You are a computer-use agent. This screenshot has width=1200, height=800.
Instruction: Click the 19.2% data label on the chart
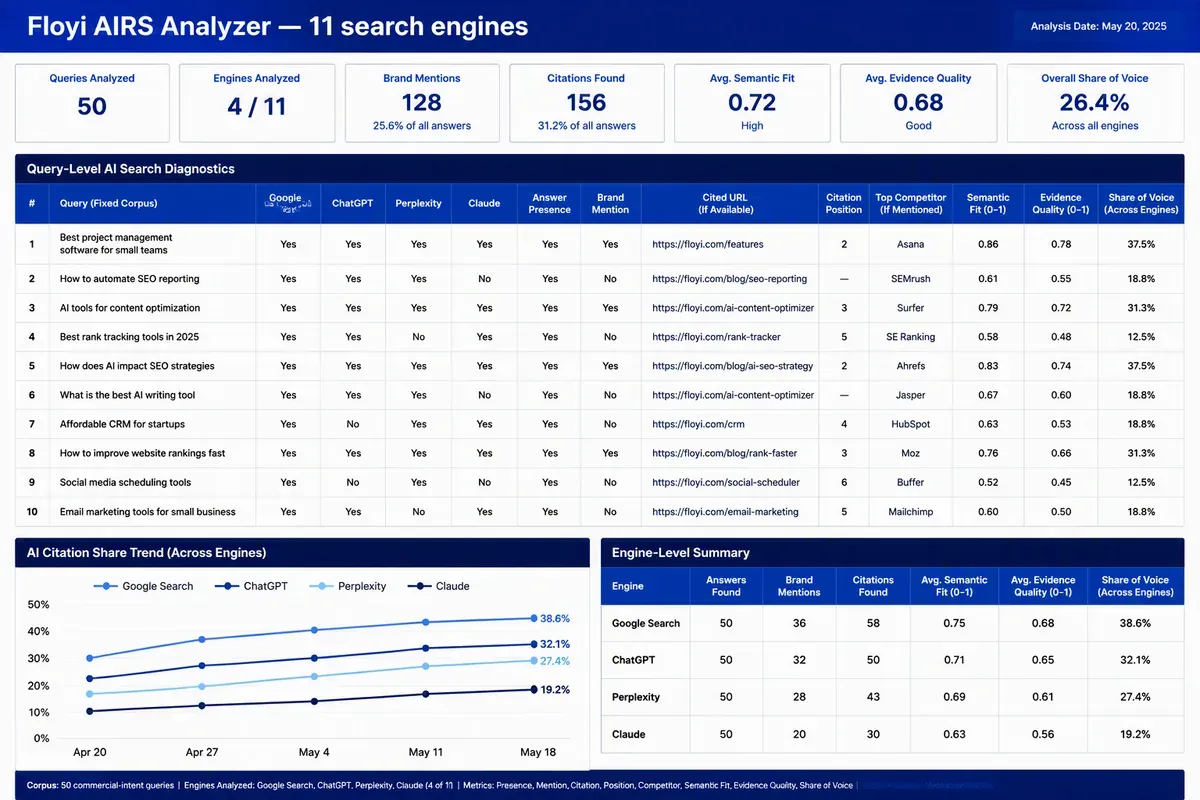(555, 689)
